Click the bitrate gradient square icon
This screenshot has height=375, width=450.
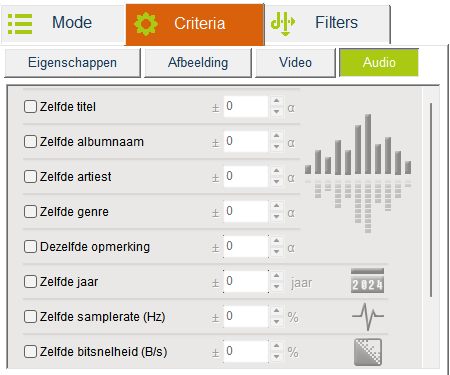pyautogui.click(x=368, y=352)
